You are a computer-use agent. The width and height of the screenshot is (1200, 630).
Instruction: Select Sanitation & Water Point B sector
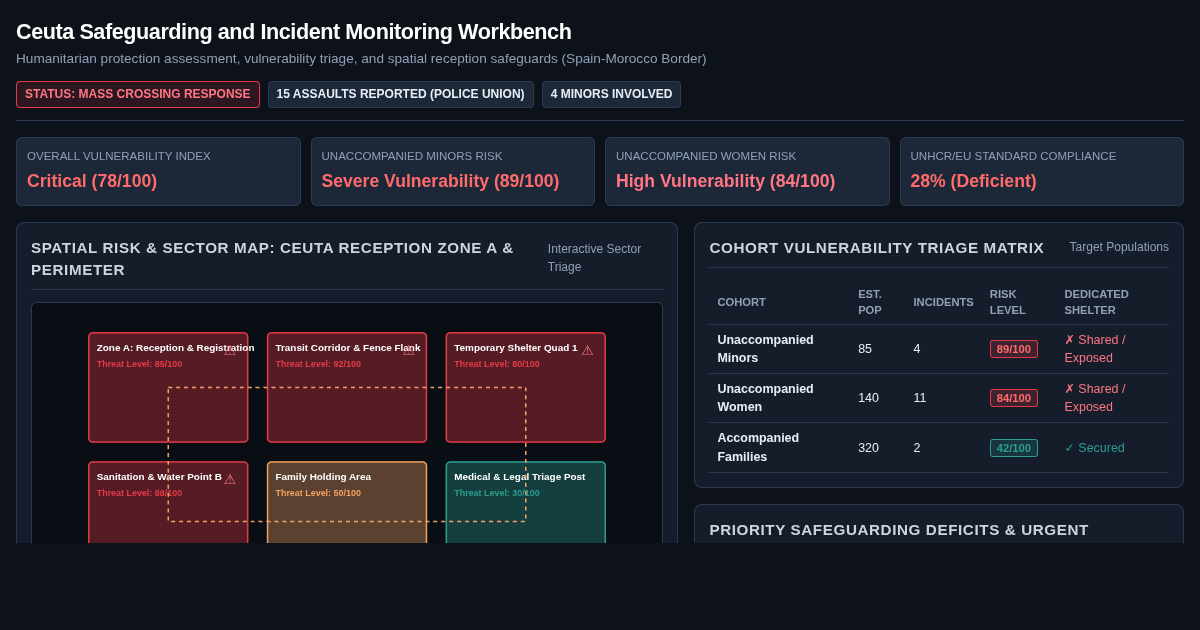click(x=168, y=502)
